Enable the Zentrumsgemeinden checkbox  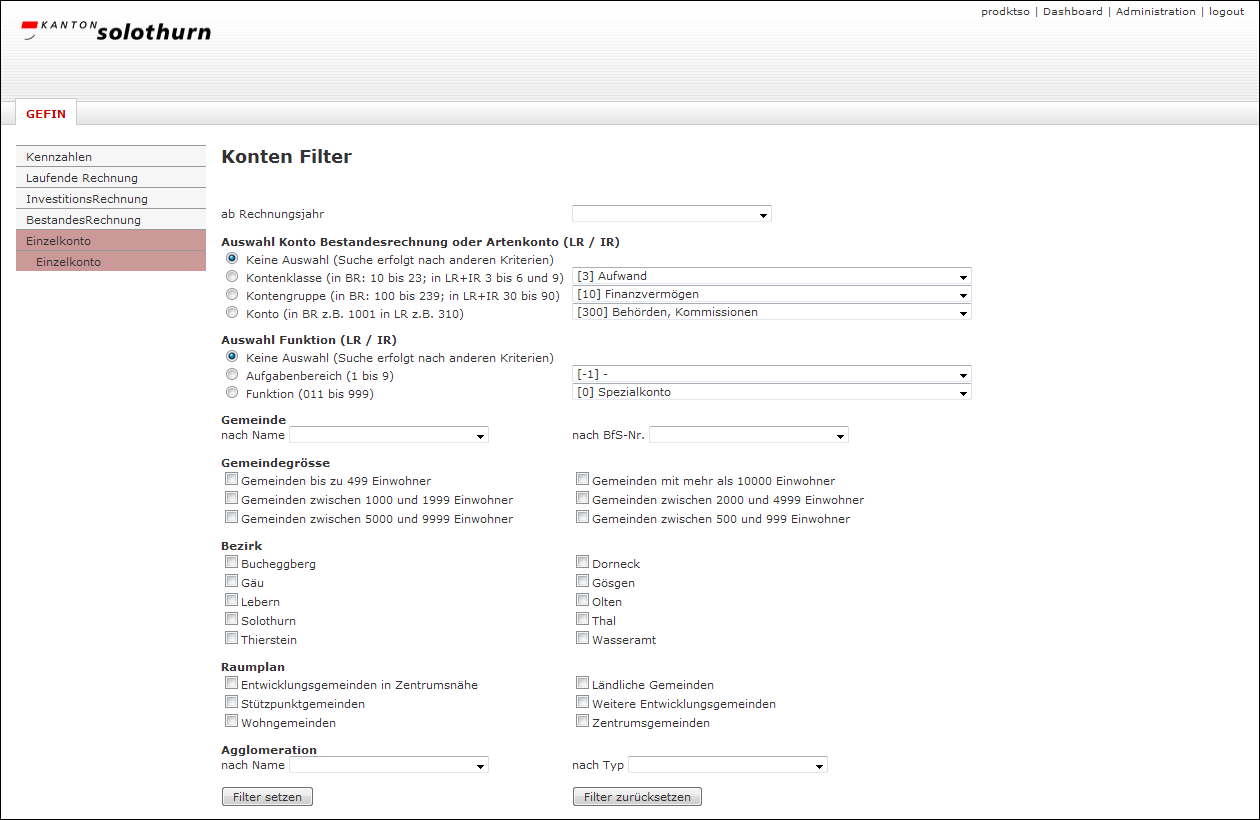click(583, 721)
